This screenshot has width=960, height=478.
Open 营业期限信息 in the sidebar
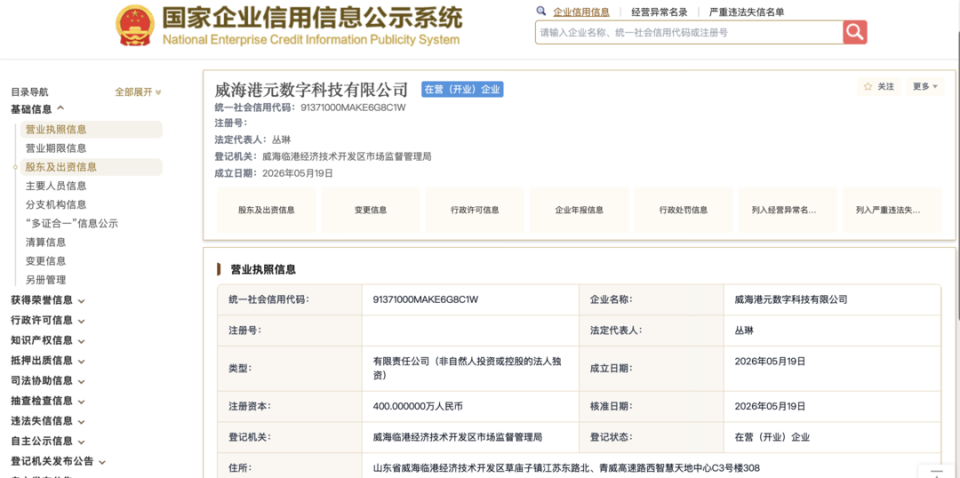[56, 148]
